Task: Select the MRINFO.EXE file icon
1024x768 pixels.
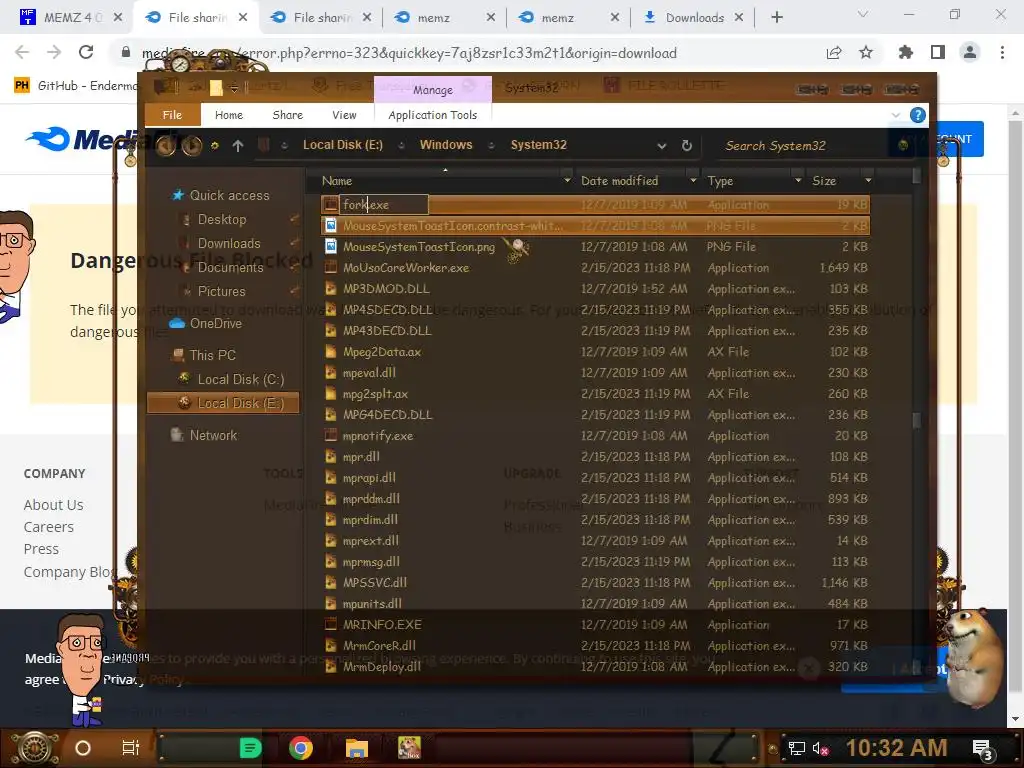Action: (330, 625)
